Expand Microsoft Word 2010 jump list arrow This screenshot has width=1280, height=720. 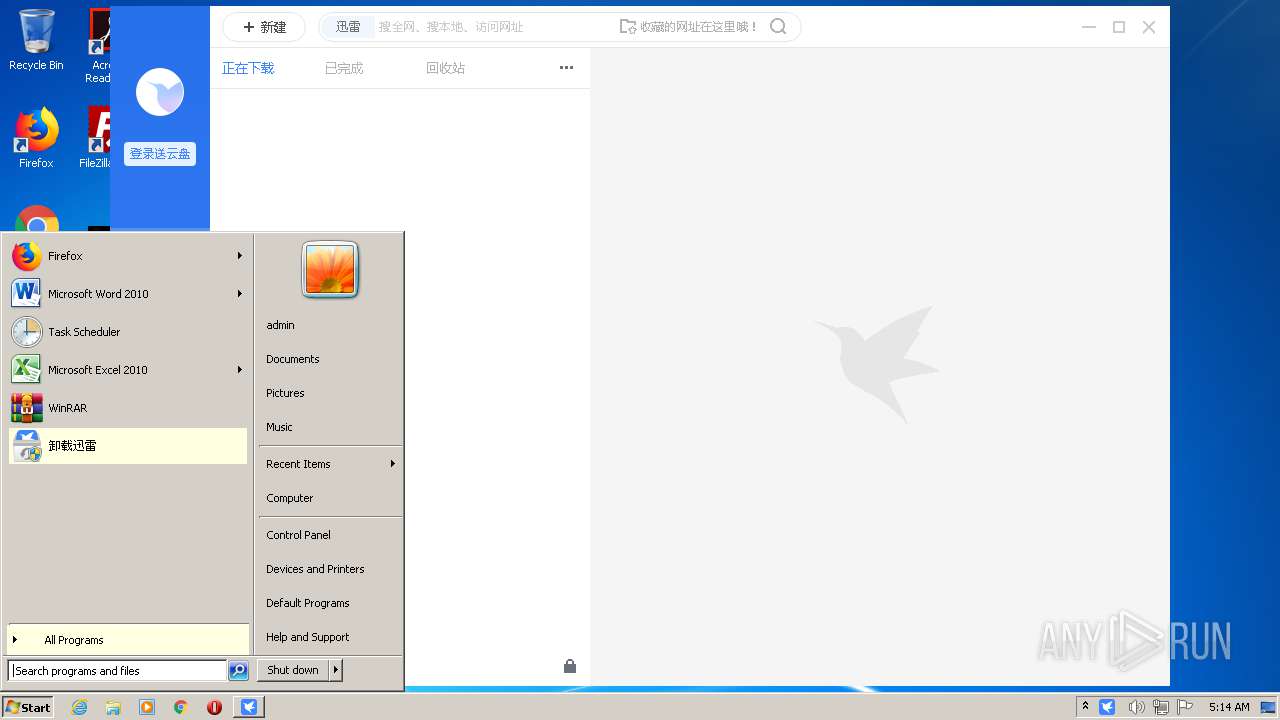pos(240,294)
